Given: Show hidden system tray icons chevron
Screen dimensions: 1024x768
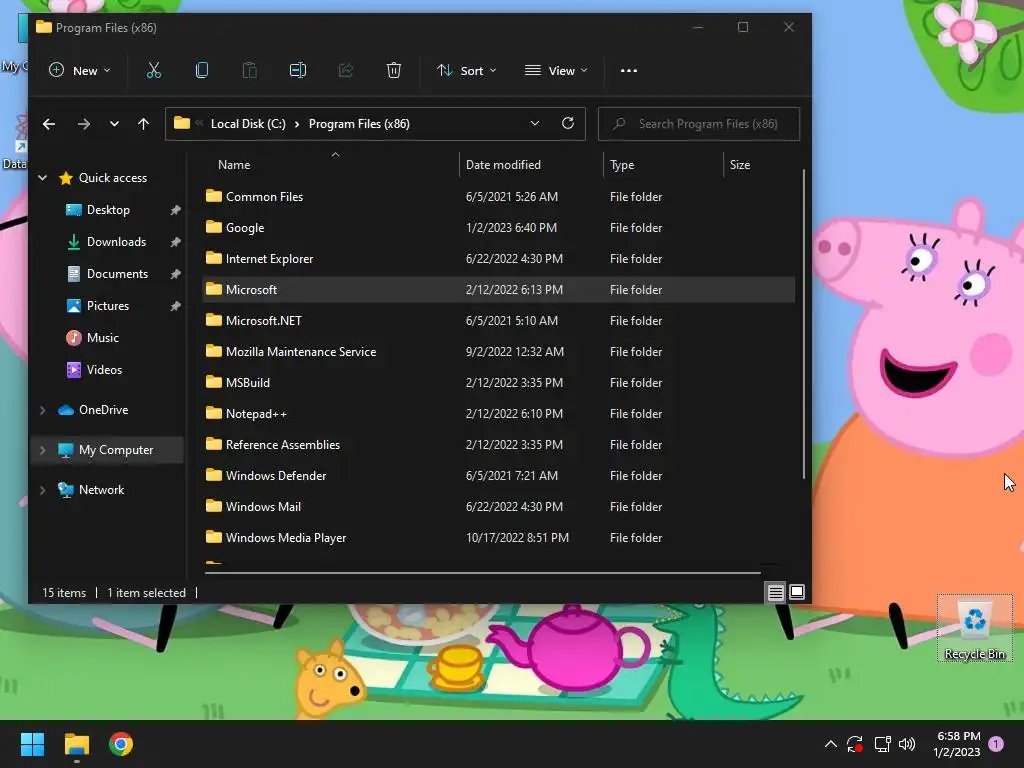Looking at the screenshot, I should coord(831,744).
